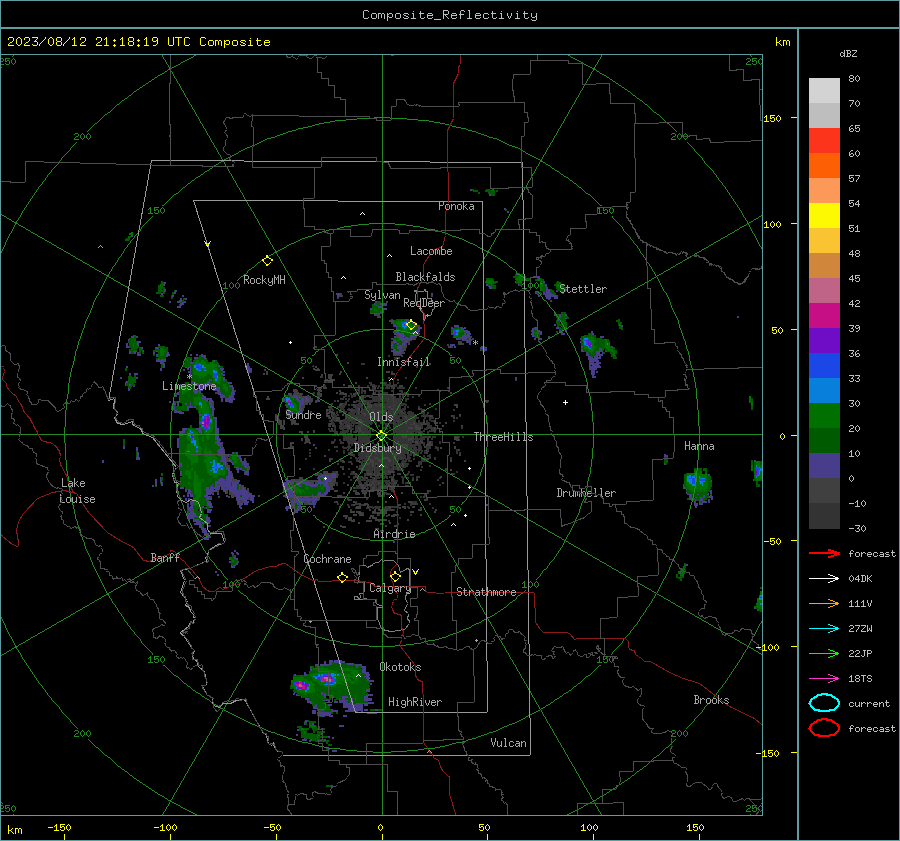The width and height of the screenshot is (900, 841).
Task: Click the dBZ legend heading
Action: tap(848, 53)
